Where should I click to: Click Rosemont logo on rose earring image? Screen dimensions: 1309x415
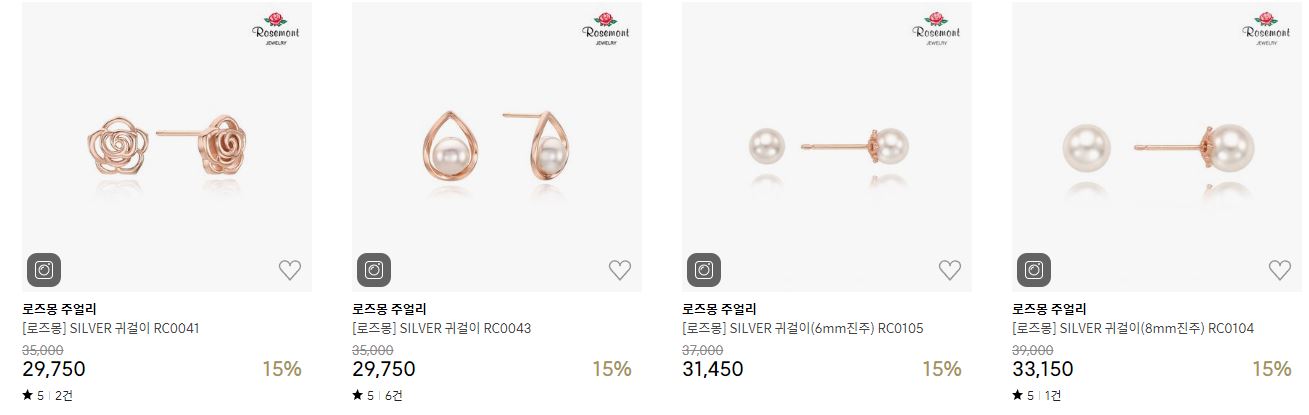pyautogui.click(x=275, y=28)
